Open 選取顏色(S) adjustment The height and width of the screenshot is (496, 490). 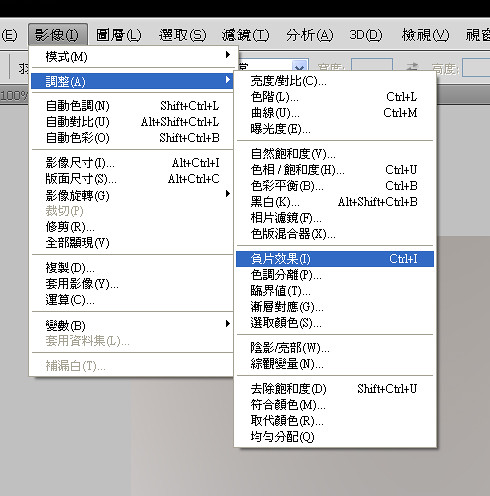pyautogui.click(x=335, y=323)
